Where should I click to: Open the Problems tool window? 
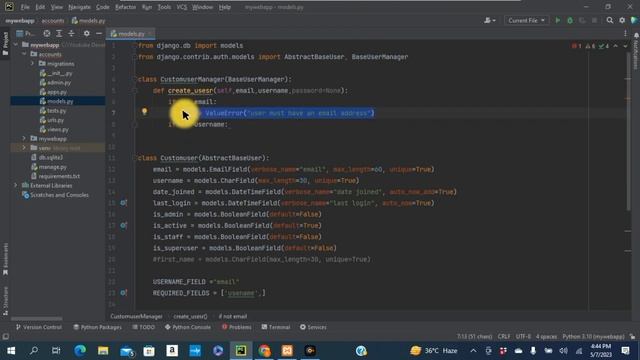(x=237, y=327)
